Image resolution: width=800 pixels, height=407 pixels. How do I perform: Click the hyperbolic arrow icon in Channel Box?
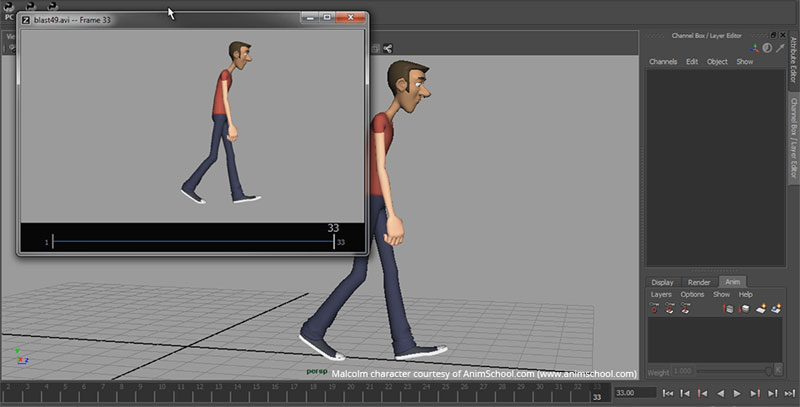[780, 48]
